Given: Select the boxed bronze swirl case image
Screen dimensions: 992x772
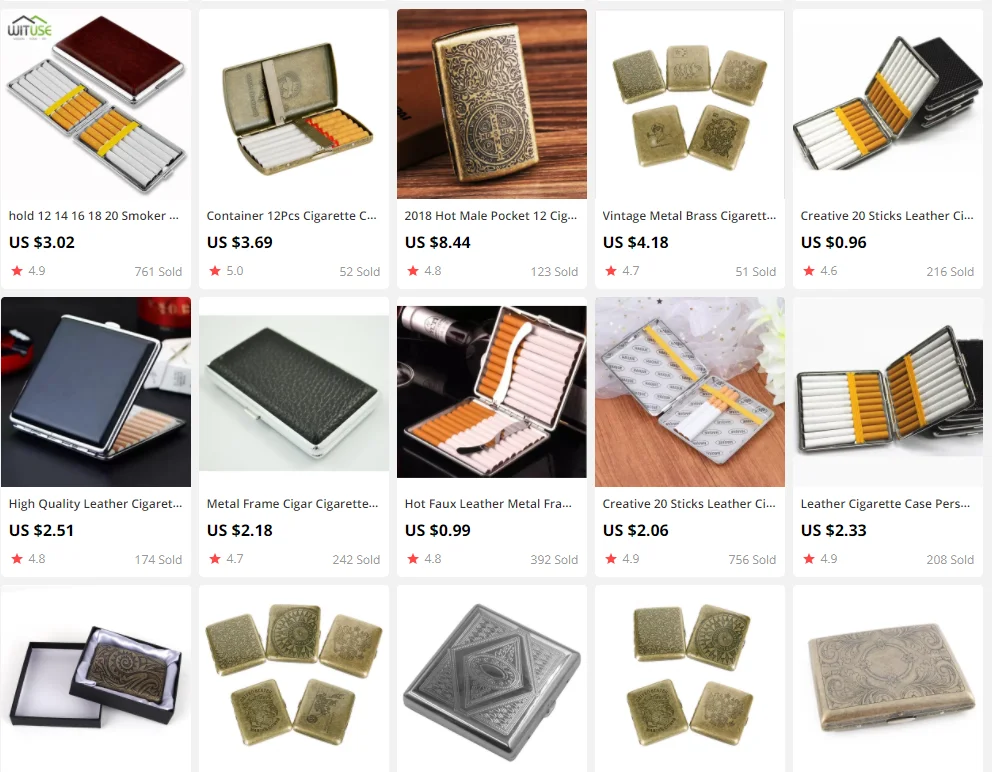Looking at the screenshot, I should pos(96,678).
